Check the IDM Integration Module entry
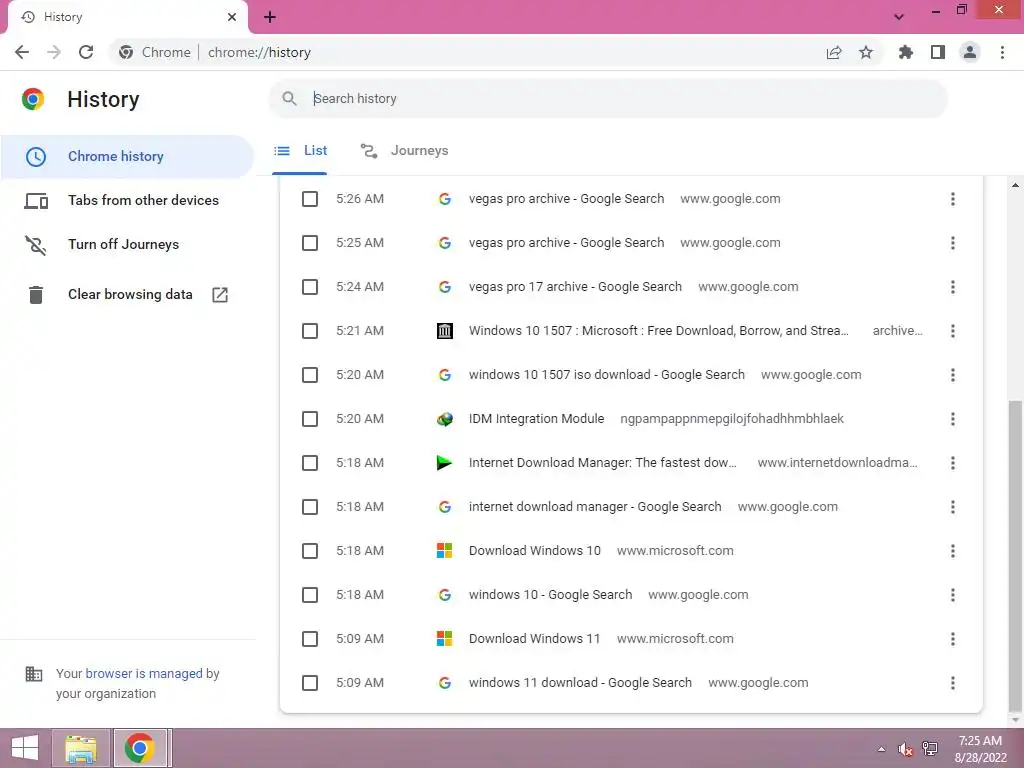Image resolution: width=1024 pixels, height=768 pixels. point(310,419)
